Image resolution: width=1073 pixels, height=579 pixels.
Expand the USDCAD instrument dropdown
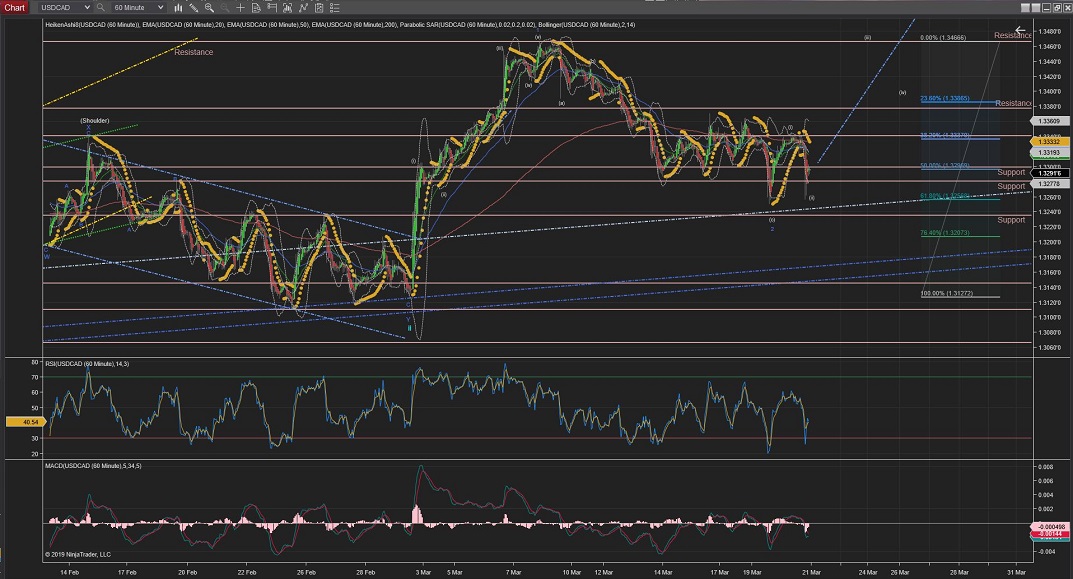coord(87,7)
